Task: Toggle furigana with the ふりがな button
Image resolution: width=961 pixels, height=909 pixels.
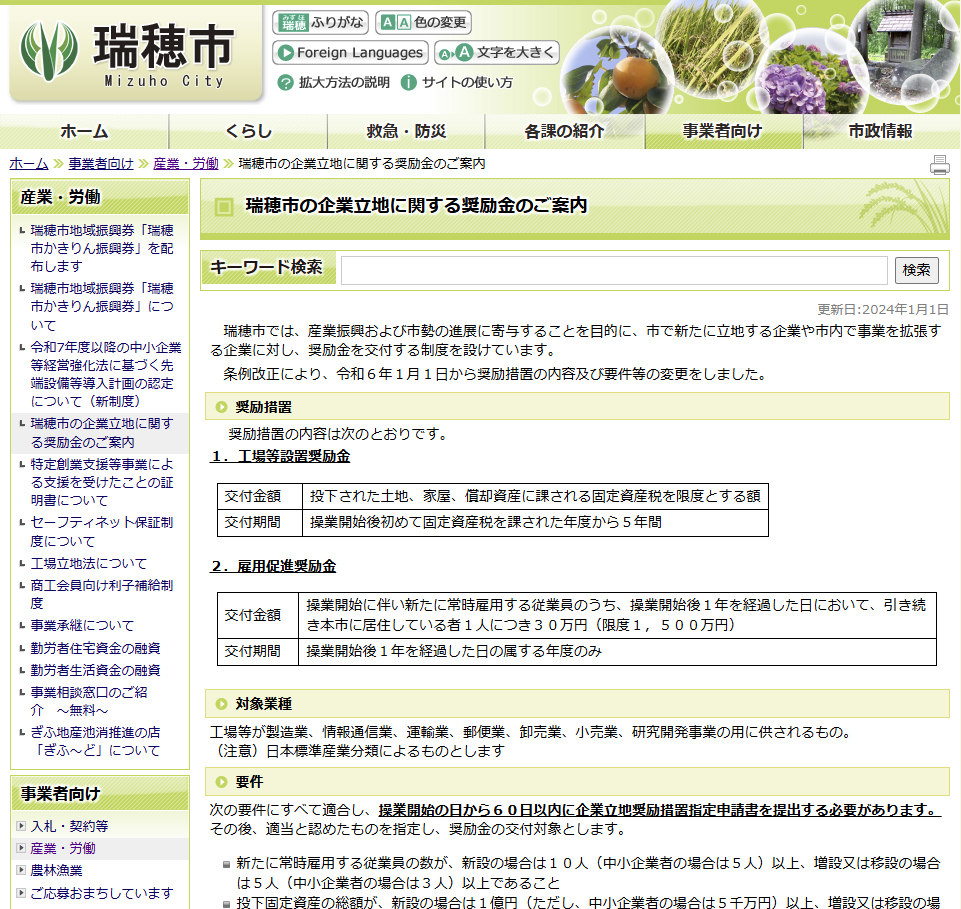Action: tap(320, 23)
